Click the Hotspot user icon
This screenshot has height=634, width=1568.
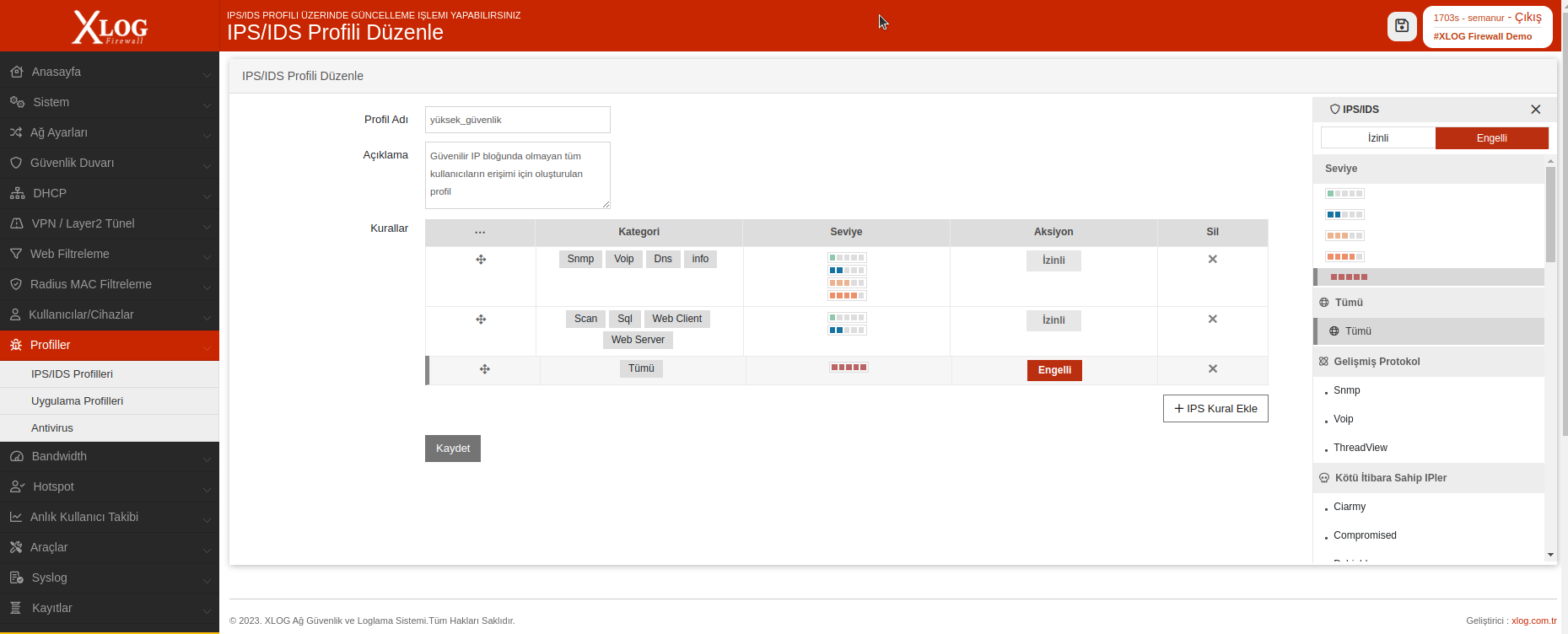point(17,486)
